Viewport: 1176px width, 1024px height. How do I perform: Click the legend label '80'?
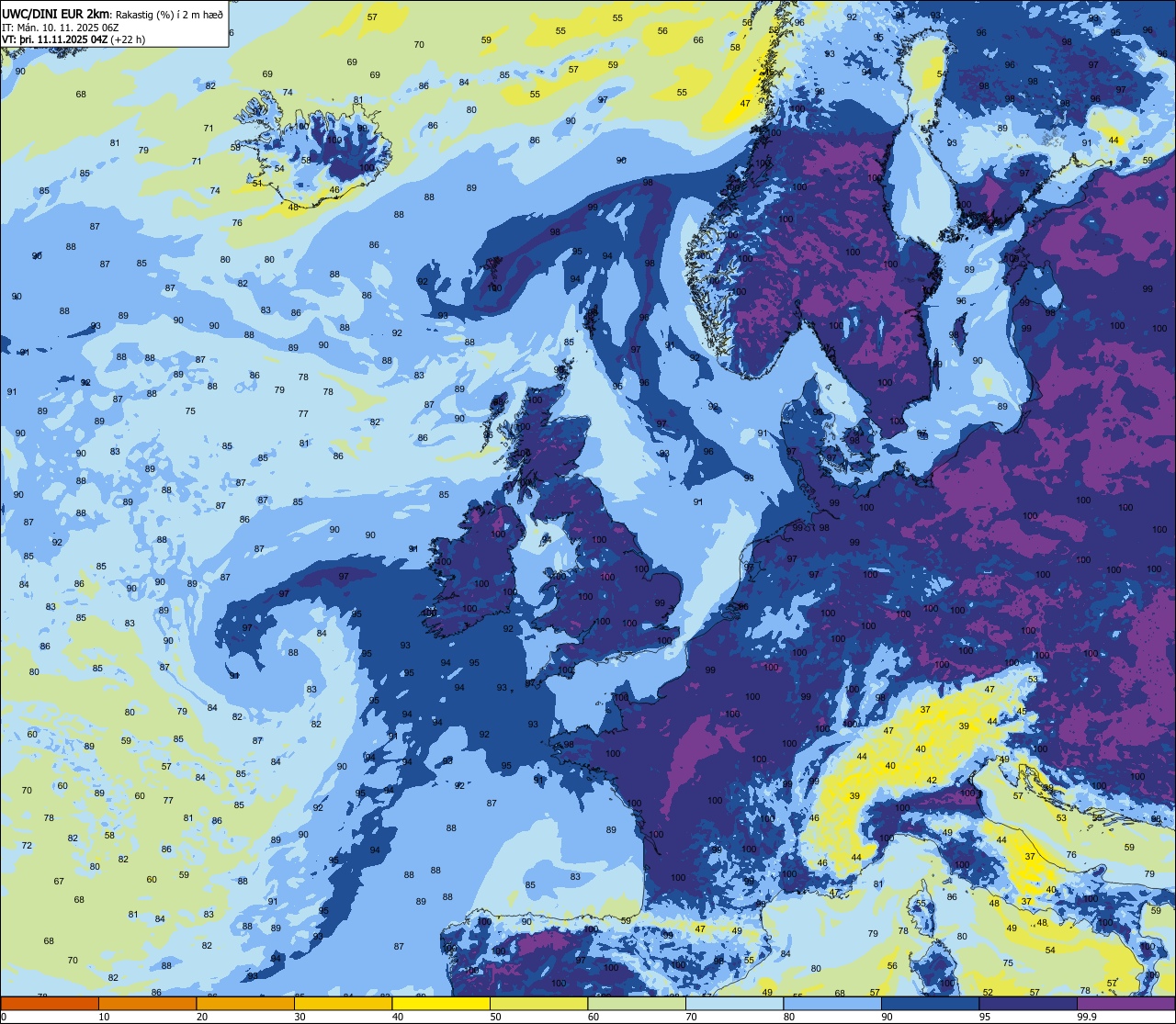(789, 1017)
